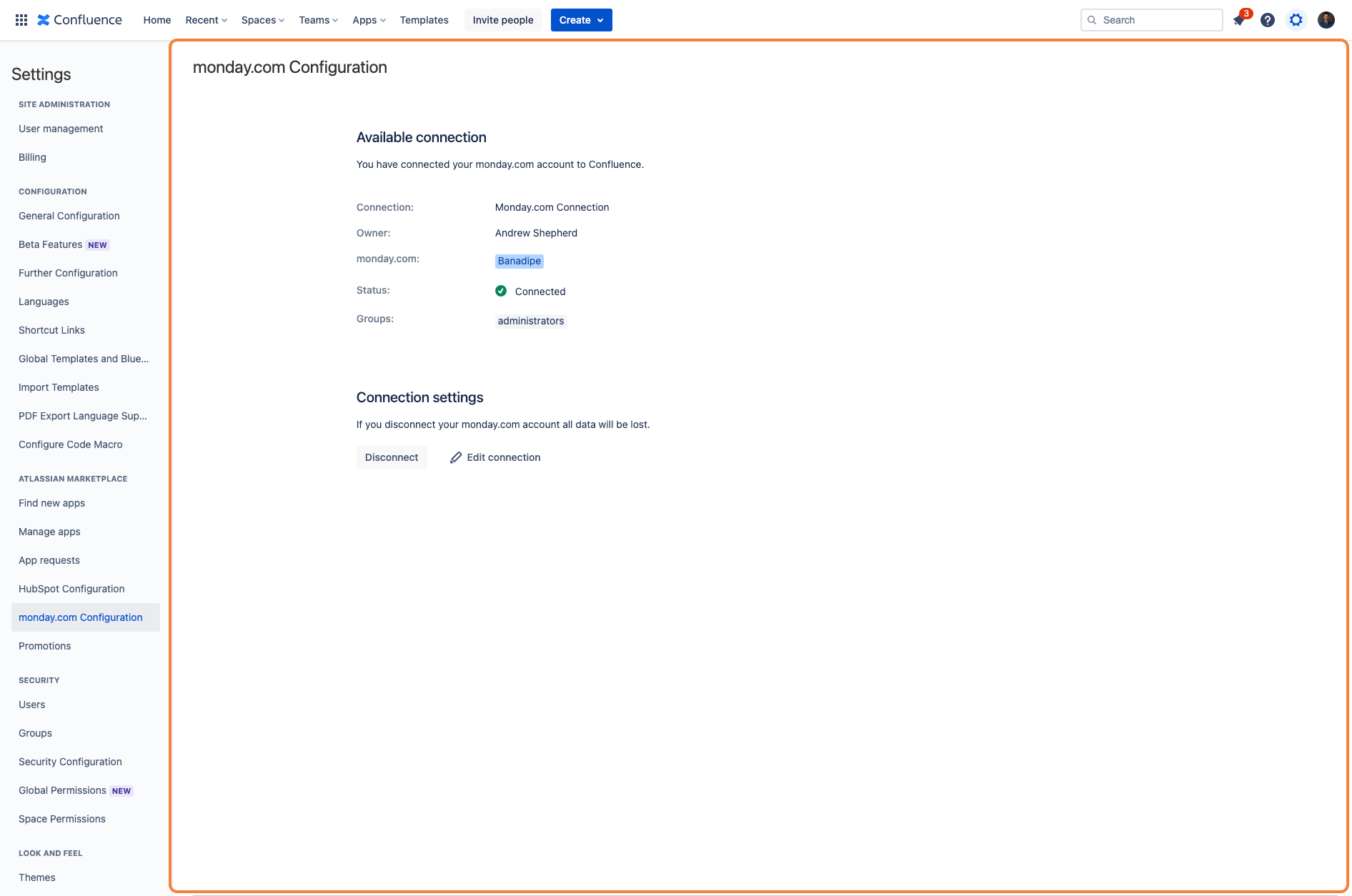Open the app switcher grid icon
Screen dimensions: 1352x896
[x=21, y=20]
